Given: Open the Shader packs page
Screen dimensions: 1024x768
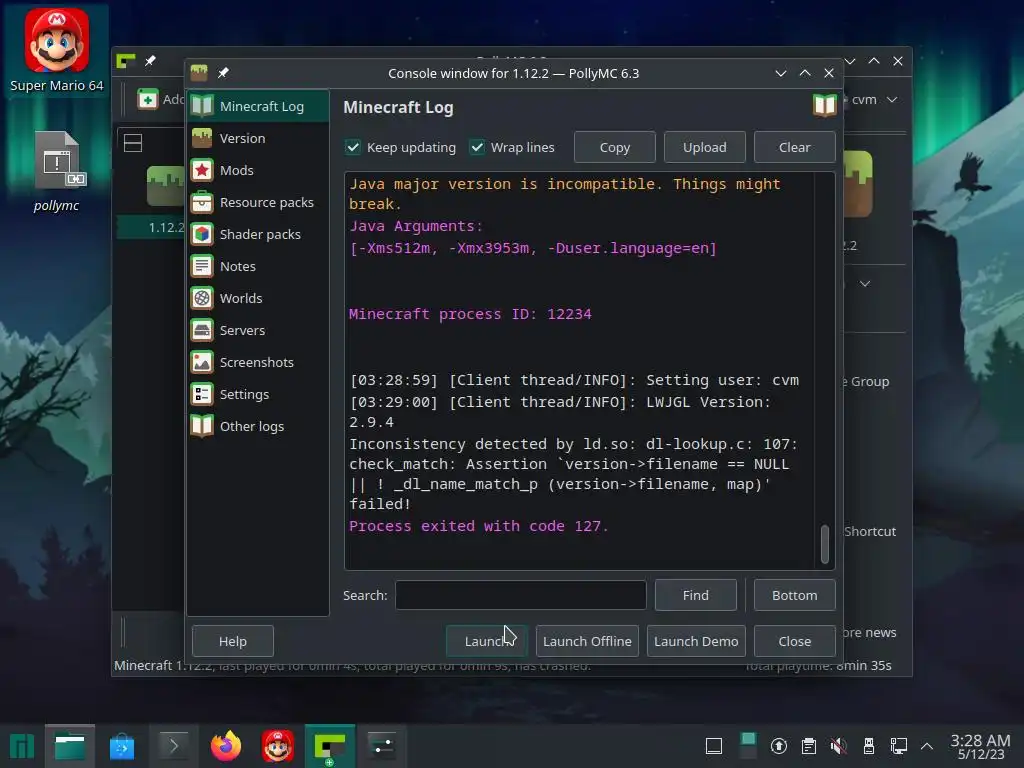Looking at the screenshot, I should pyautogui.click(x=258, y=234).
